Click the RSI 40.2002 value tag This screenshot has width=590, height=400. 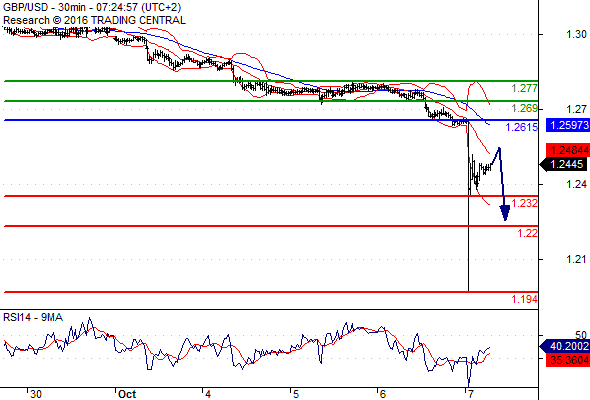(565, 346)
